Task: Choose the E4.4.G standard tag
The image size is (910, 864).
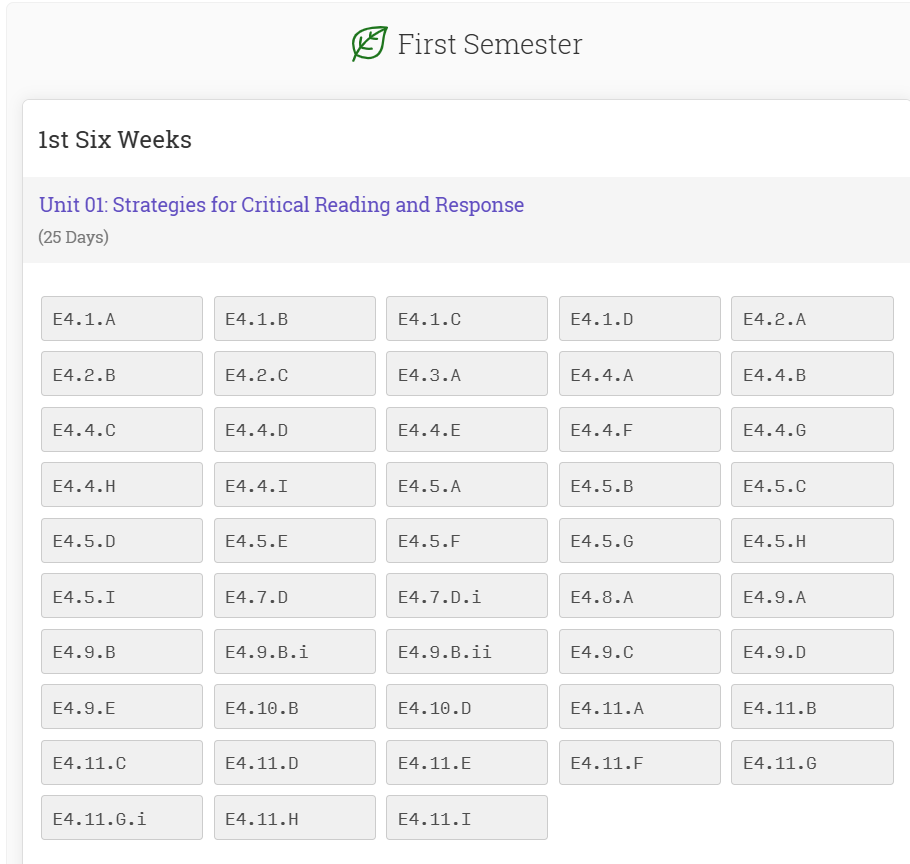Action: click(x=812, y=430)
